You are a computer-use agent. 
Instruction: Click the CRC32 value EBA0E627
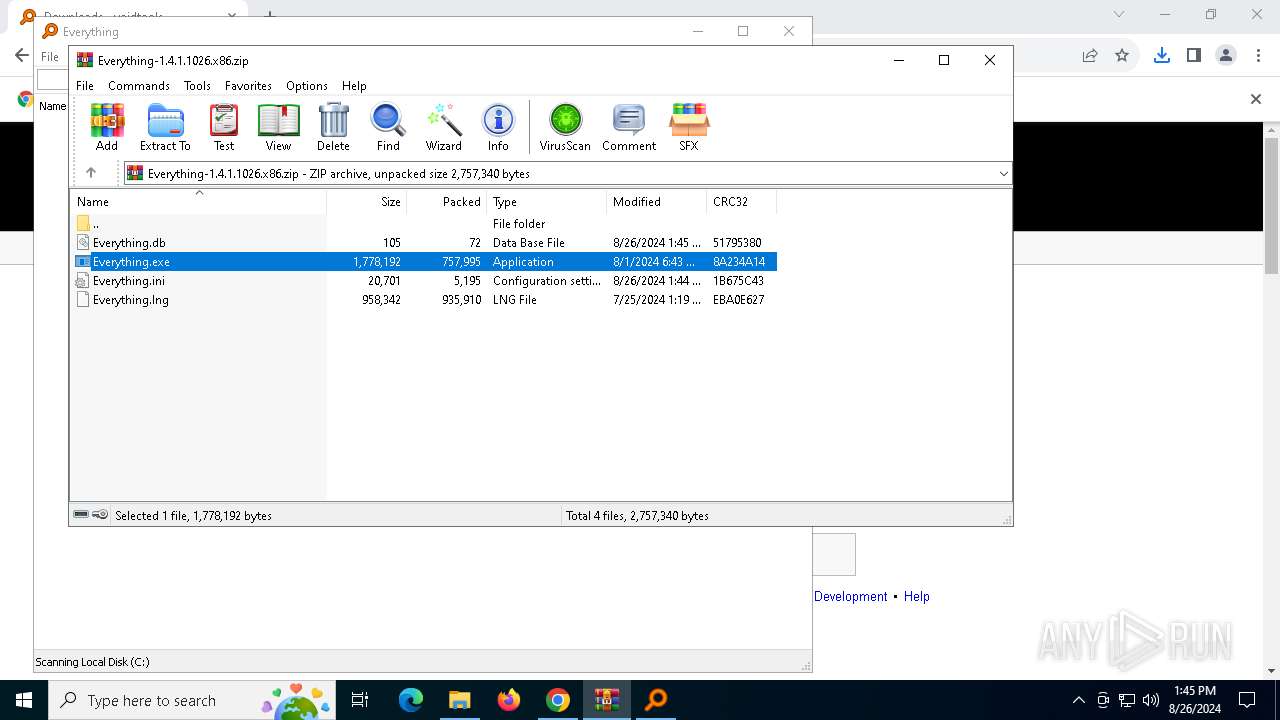tap(739, 300)
